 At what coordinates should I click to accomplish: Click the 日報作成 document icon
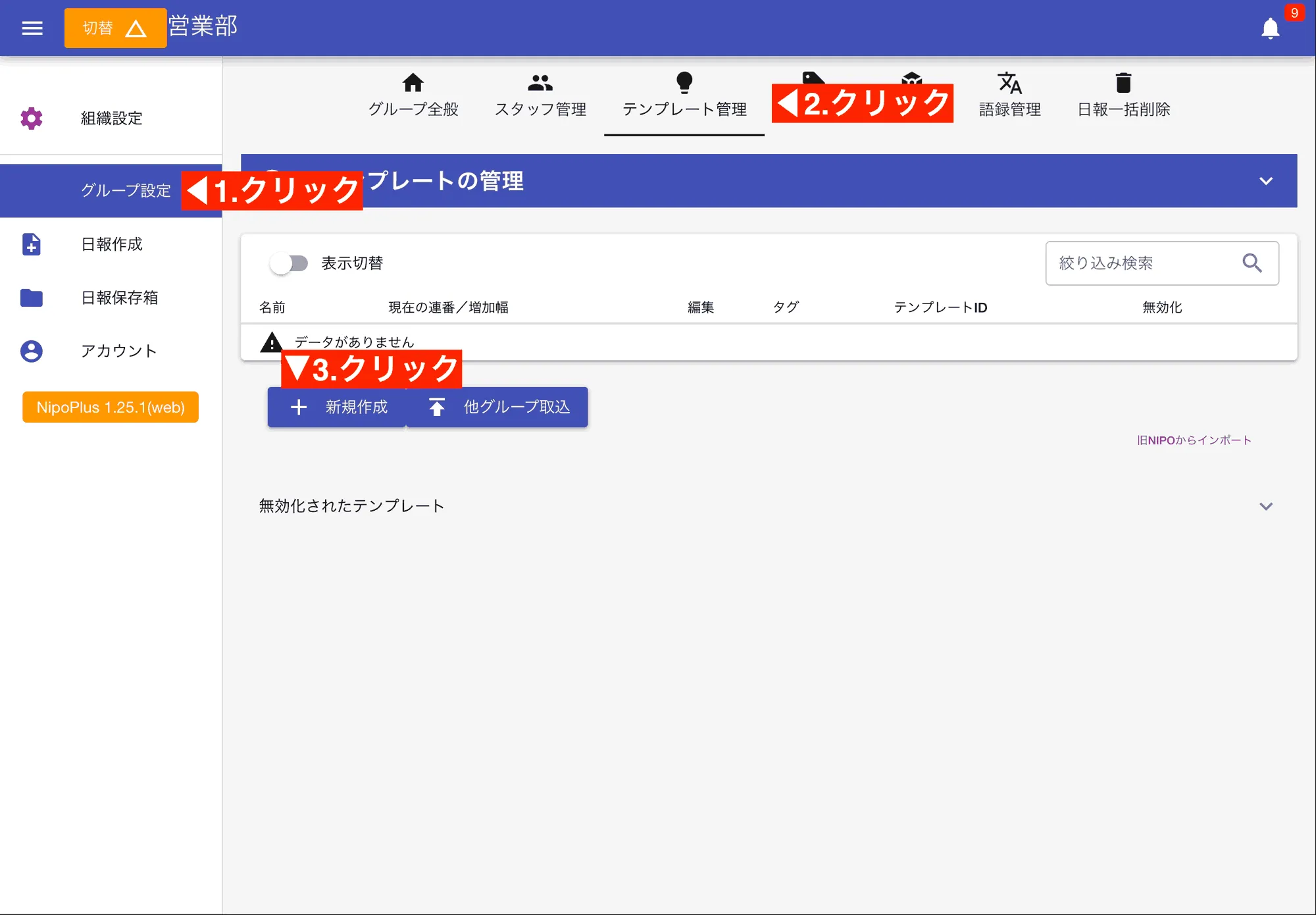point(32,245)
